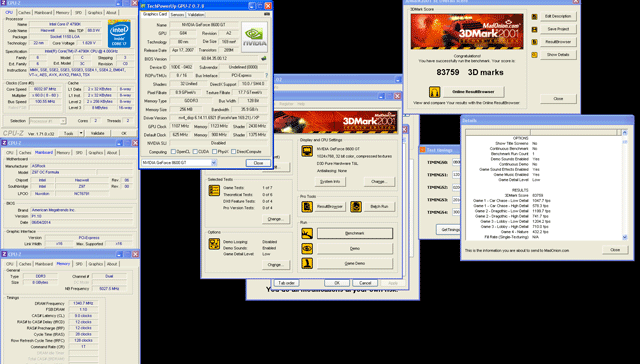Open the processor Selection dropdown in CPU-Z
This screenshot has height=364, width=640.
(x=63, y=121)
